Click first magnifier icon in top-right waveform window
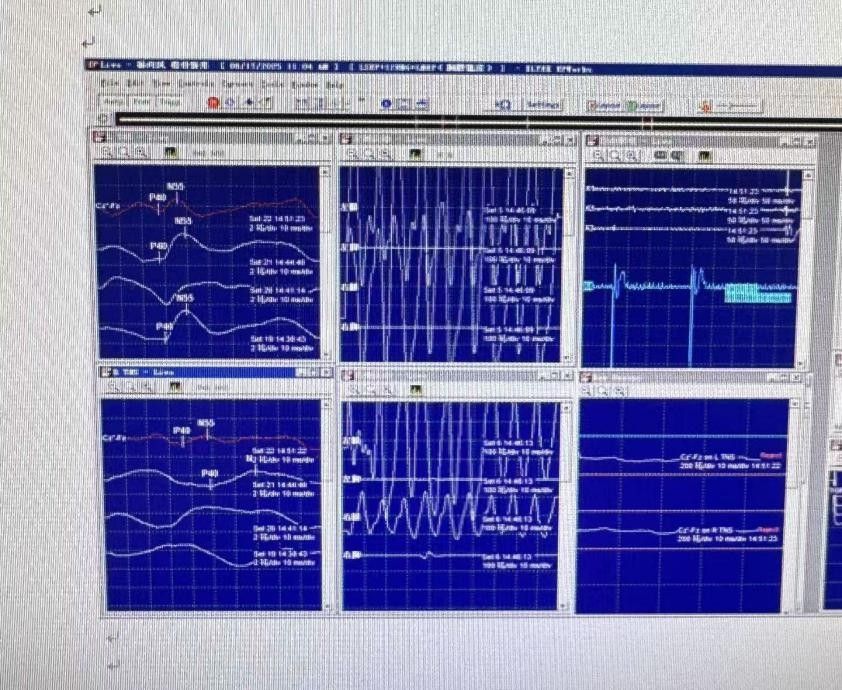 598,155
